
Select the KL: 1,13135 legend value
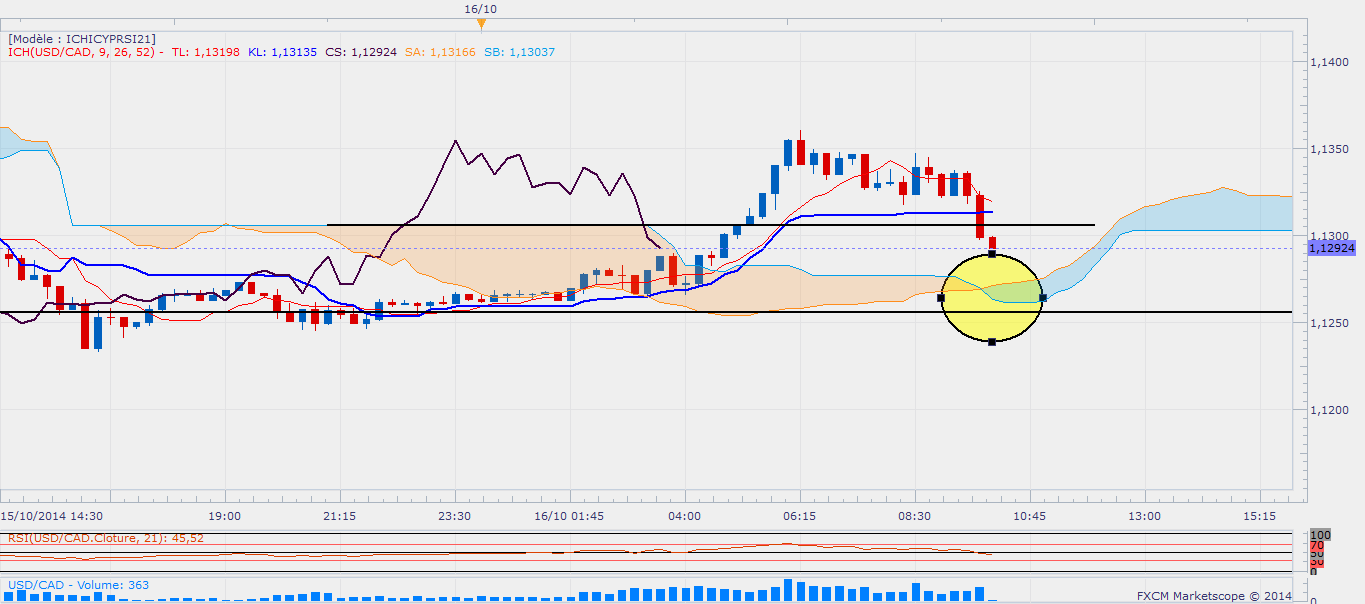[x=281, y=52]
